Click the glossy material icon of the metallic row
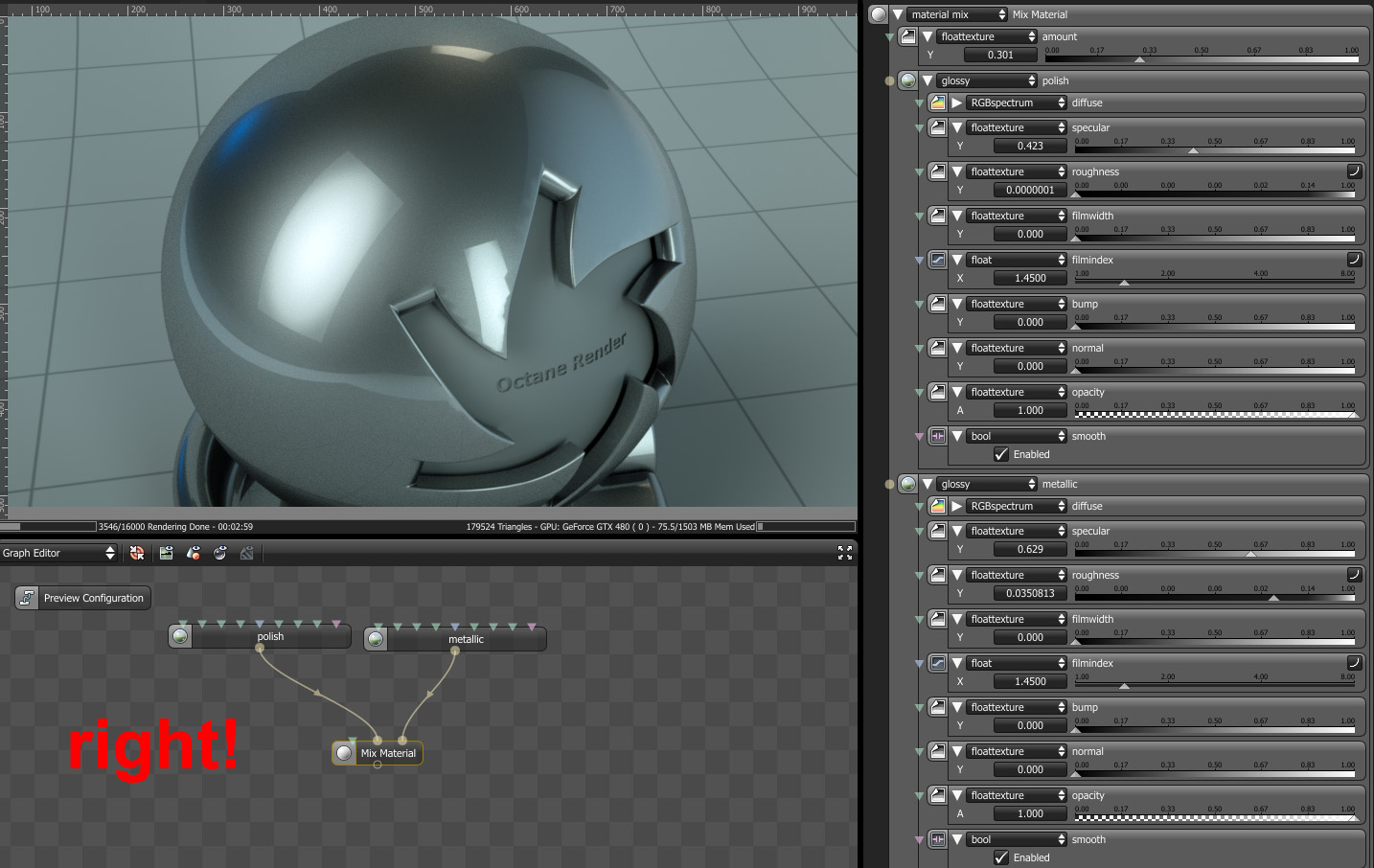 907,484
